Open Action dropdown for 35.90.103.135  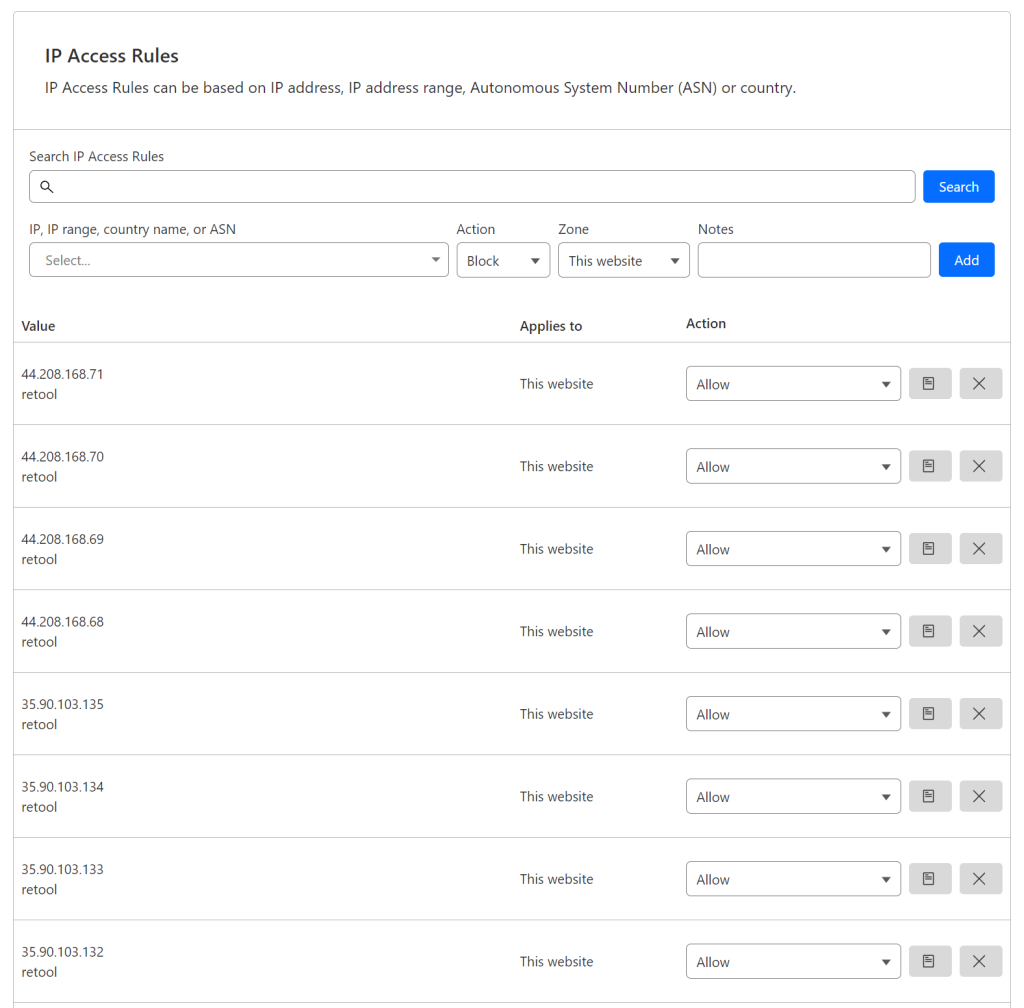point(793,714)
